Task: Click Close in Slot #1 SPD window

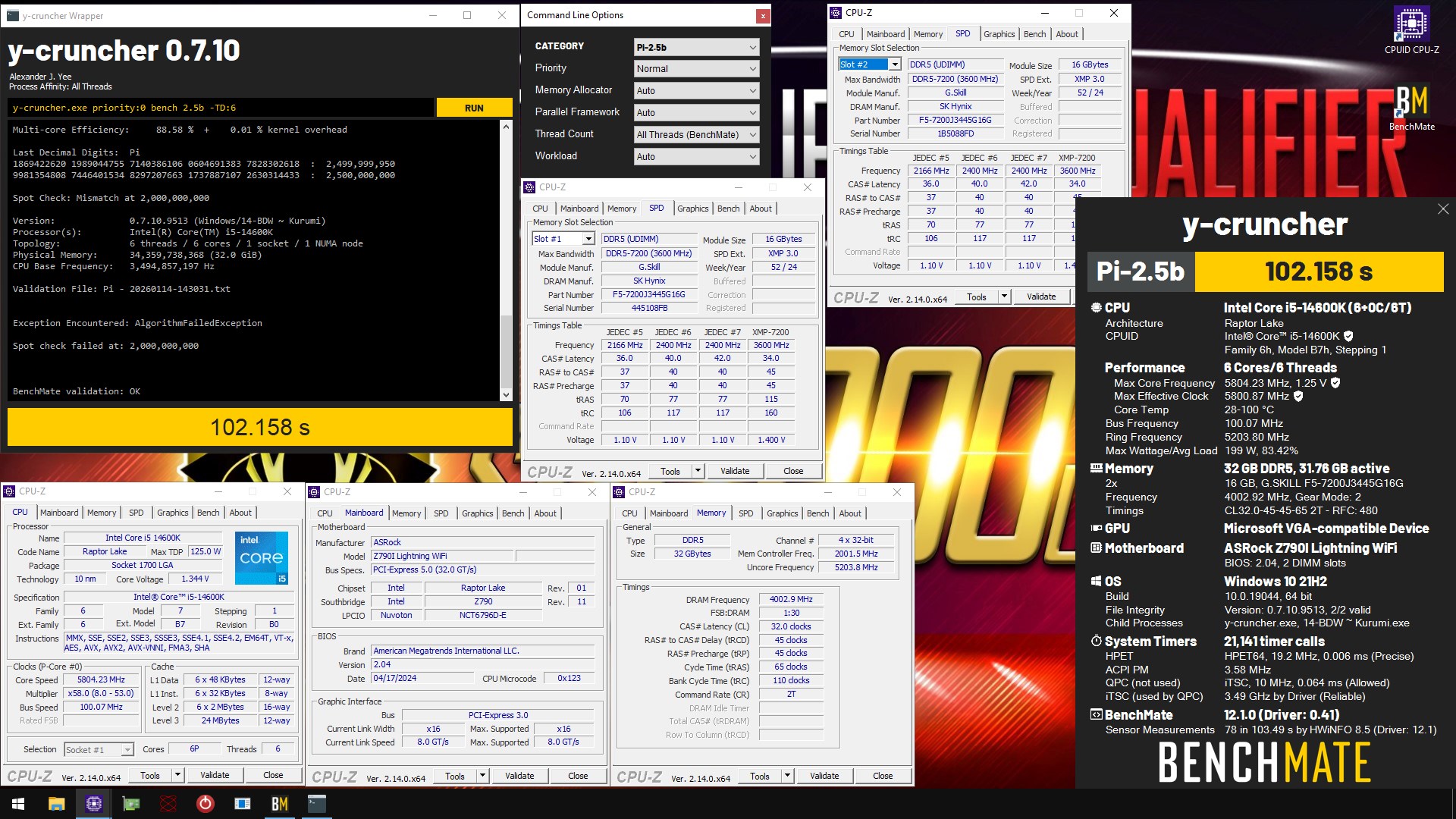Action: coord(793,471)
